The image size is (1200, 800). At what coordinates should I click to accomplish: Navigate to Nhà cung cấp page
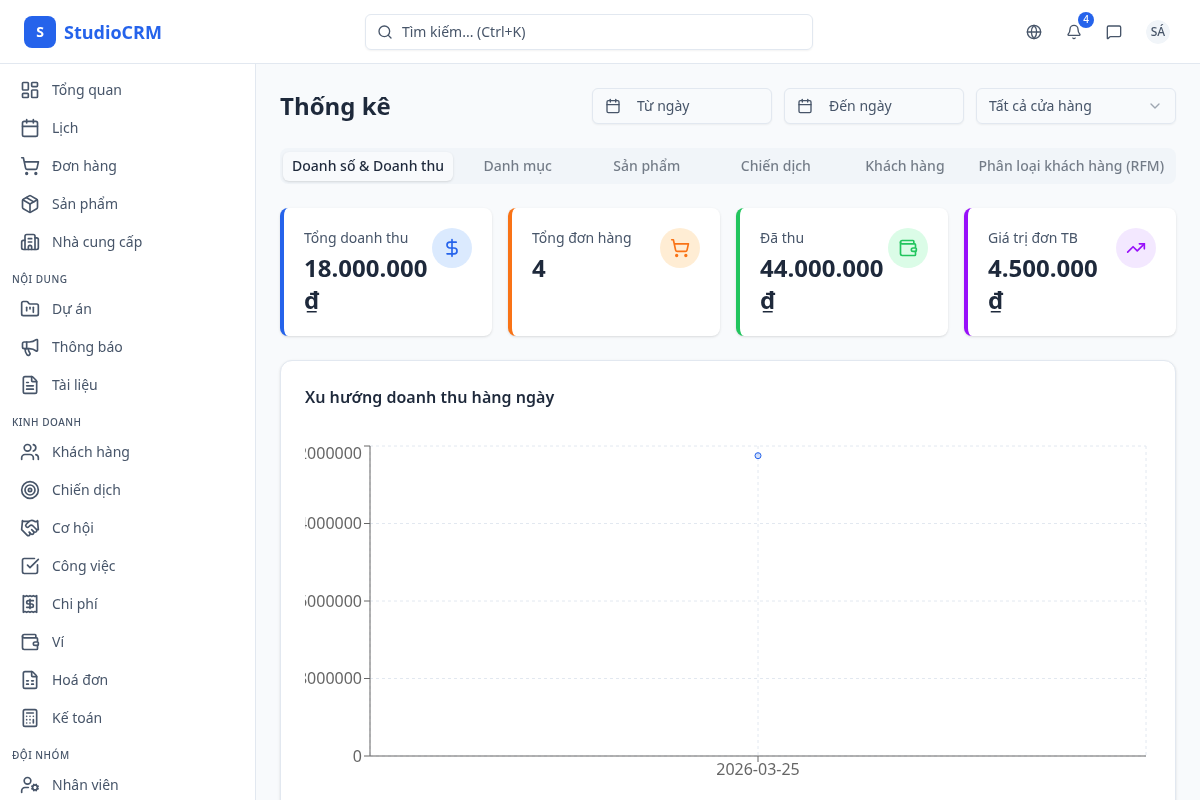[x=97, y=242]
